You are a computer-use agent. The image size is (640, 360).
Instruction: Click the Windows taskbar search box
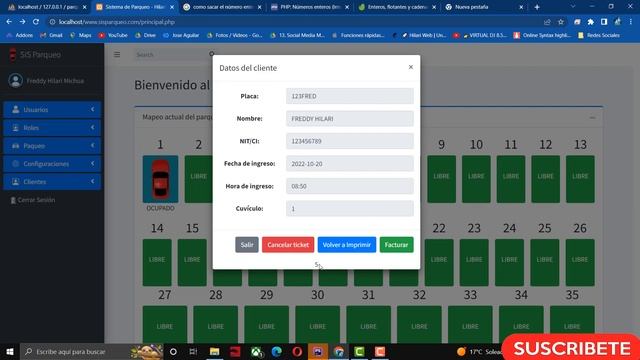pyautogui.click(x=91, y=351)
